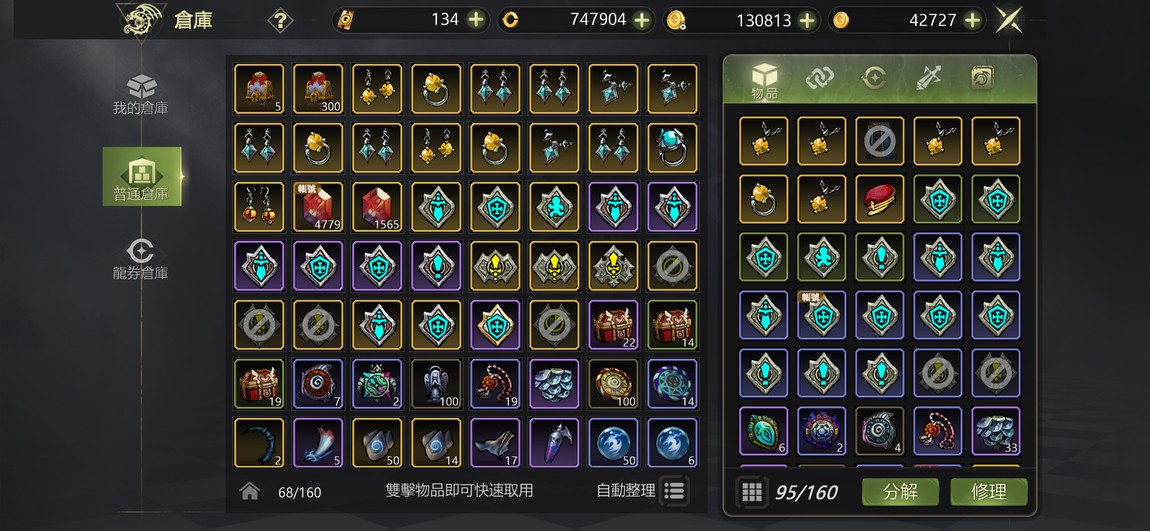Close the warehouse with the X icon

pos(1009,20)
